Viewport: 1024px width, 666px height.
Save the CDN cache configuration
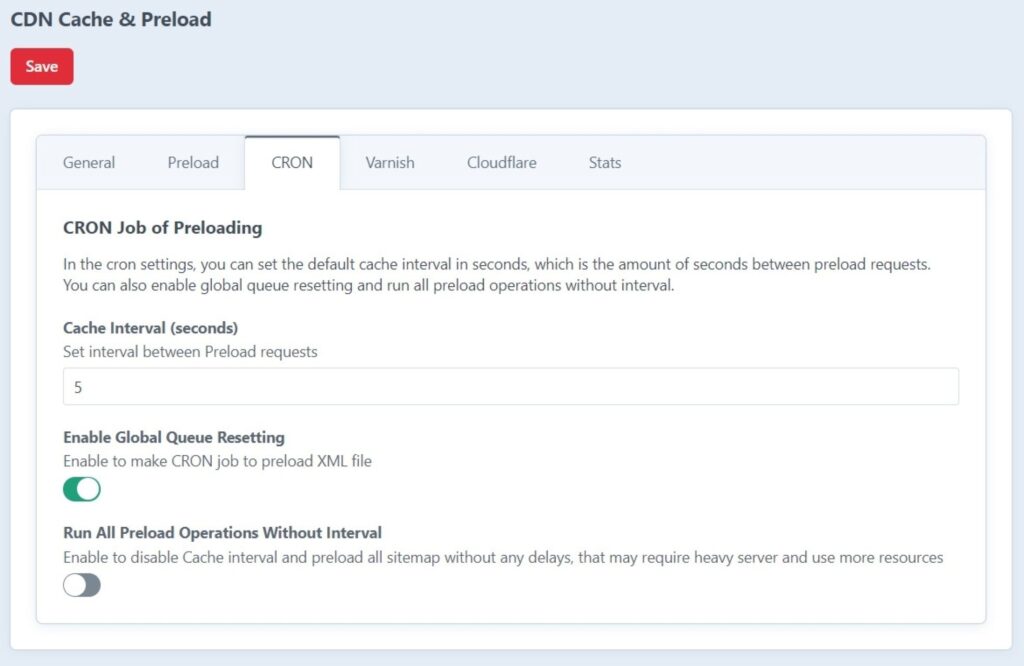click(x=41, y=66)
